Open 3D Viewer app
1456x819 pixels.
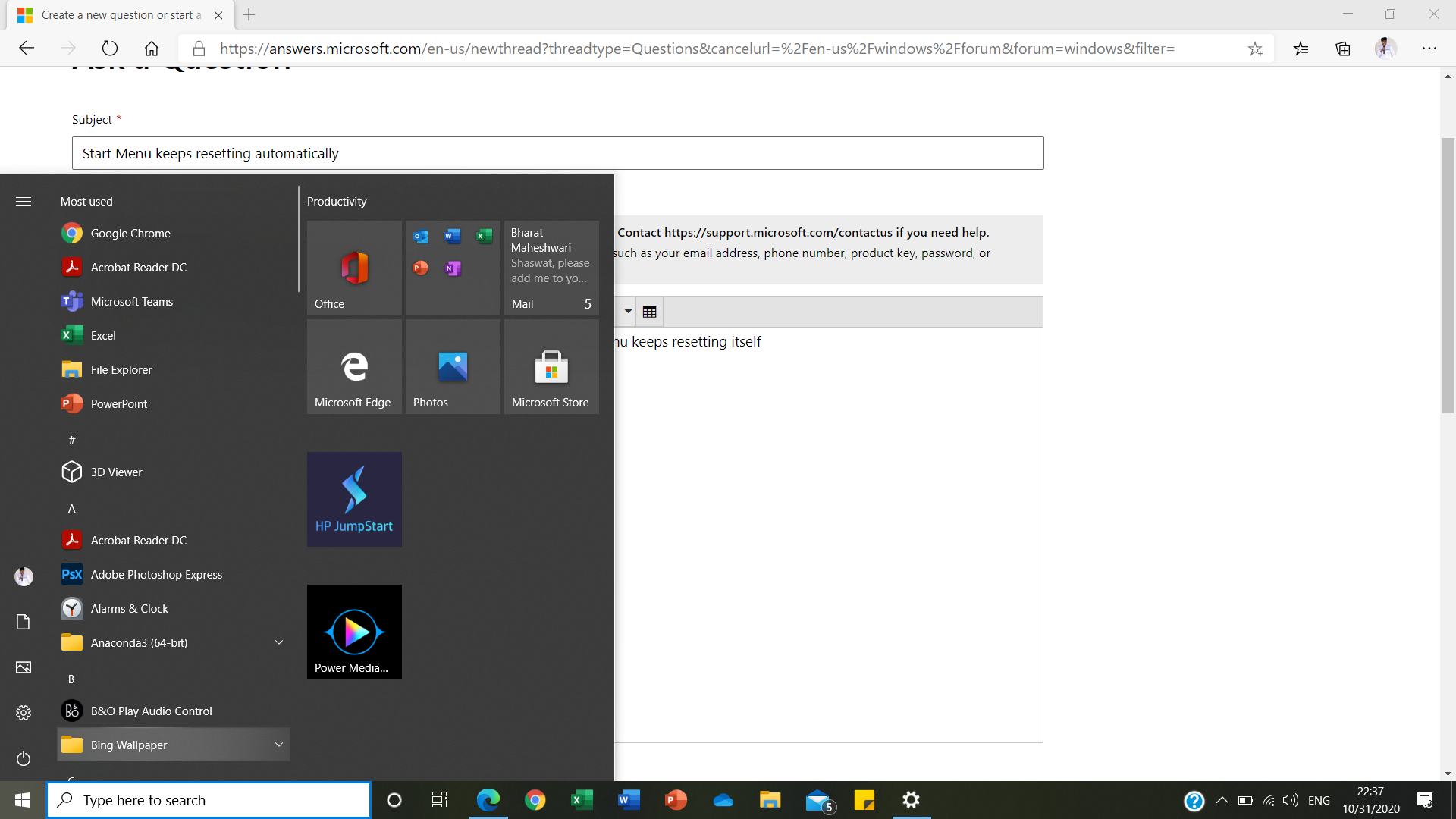pyautogui.click(x=173, y=472)
